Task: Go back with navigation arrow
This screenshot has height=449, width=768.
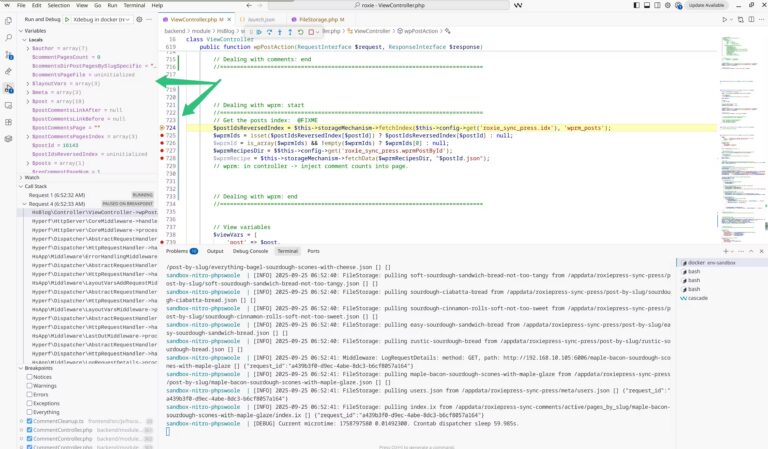Action: point(249,5)
